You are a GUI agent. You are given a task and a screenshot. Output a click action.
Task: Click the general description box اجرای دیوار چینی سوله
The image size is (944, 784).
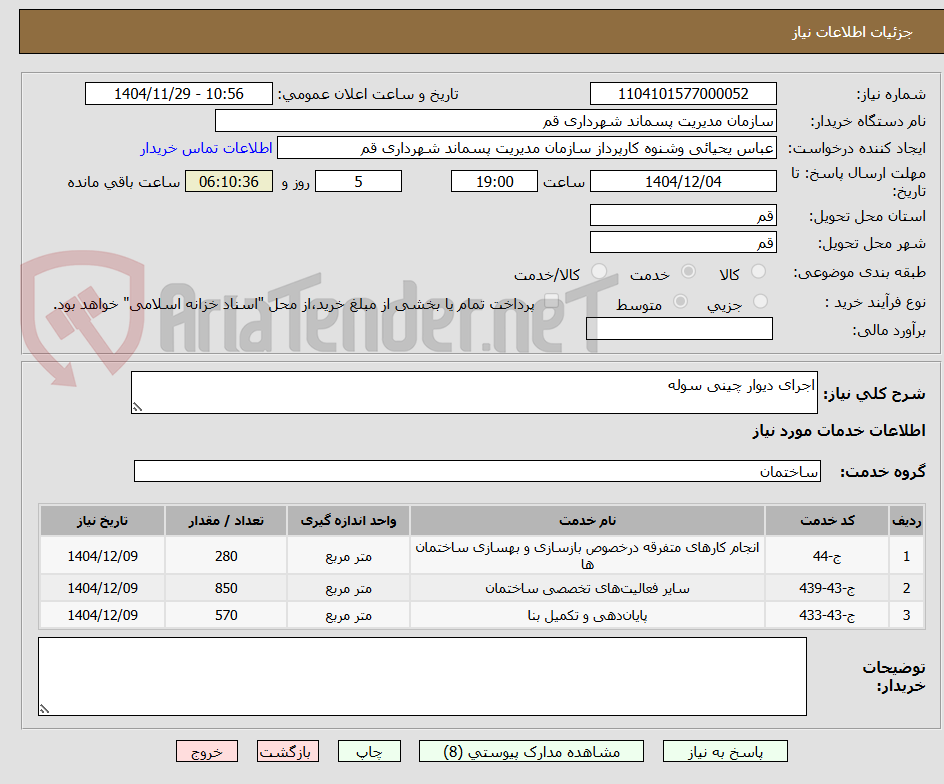pos(474,393)
